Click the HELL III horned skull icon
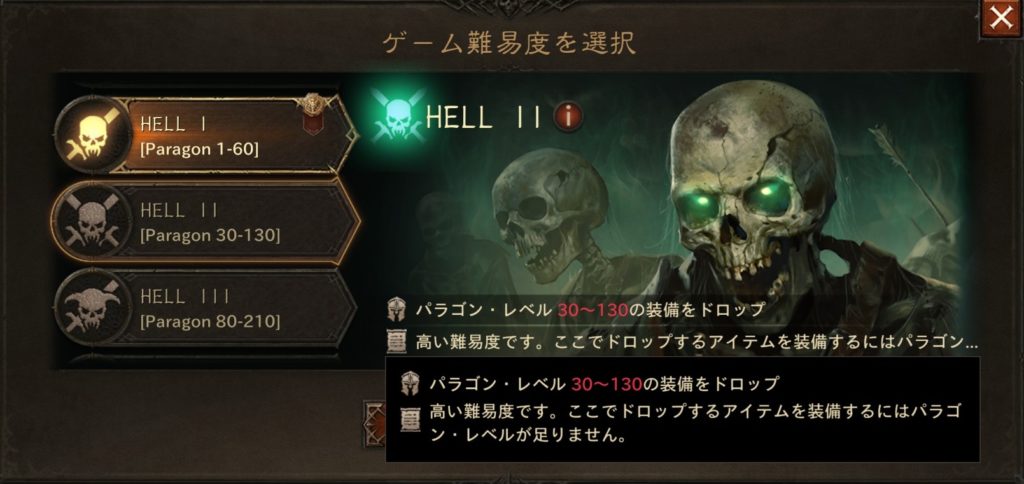The width and height of the screenshot is (1024, 484). pyautogui.click(x=92, y=306)
